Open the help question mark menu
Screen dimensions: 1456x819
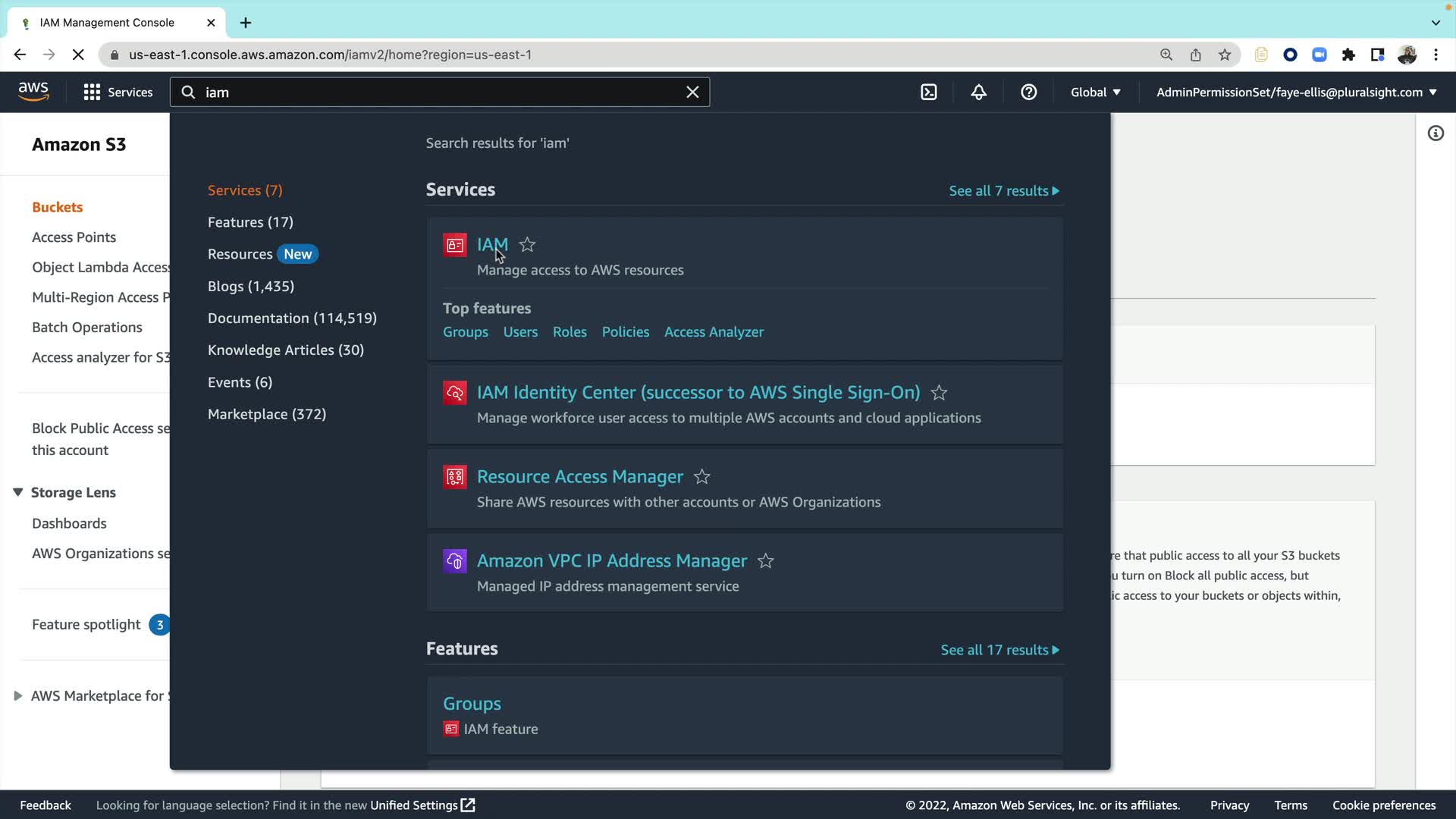[x=1028, y=93]
